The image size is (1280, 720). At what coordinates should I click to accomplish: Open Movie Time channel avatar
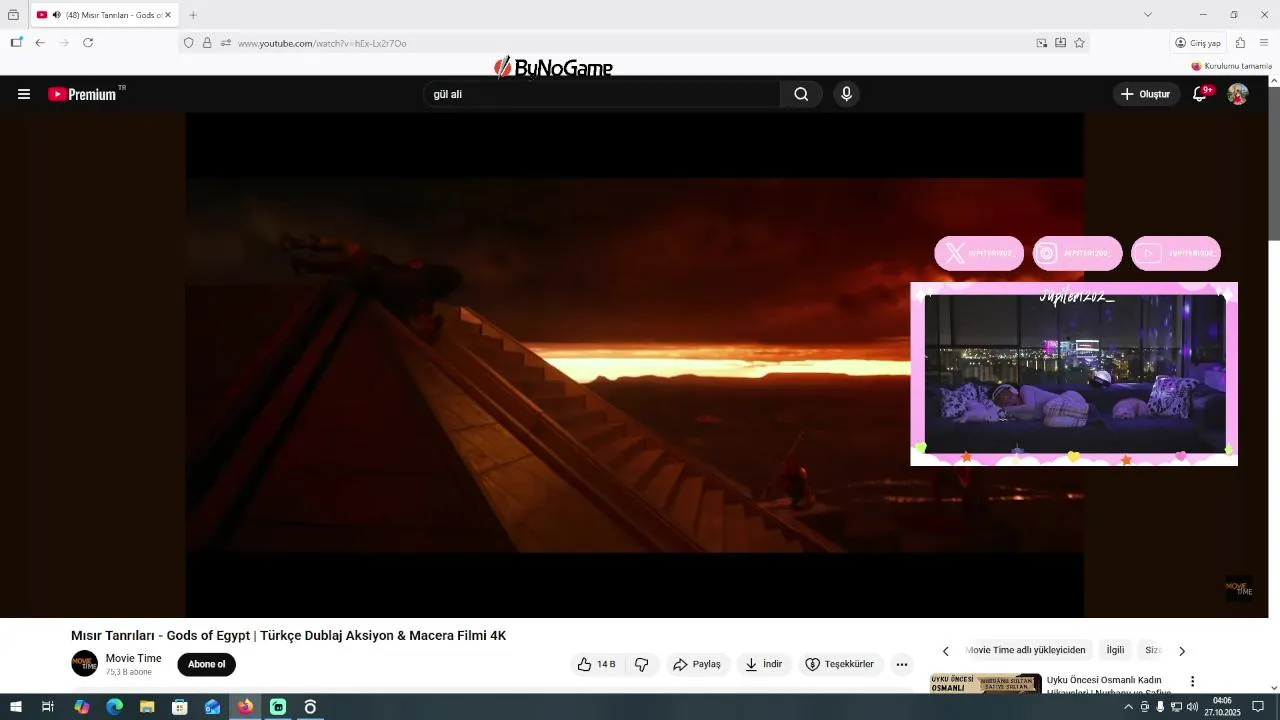pos(84,664)
